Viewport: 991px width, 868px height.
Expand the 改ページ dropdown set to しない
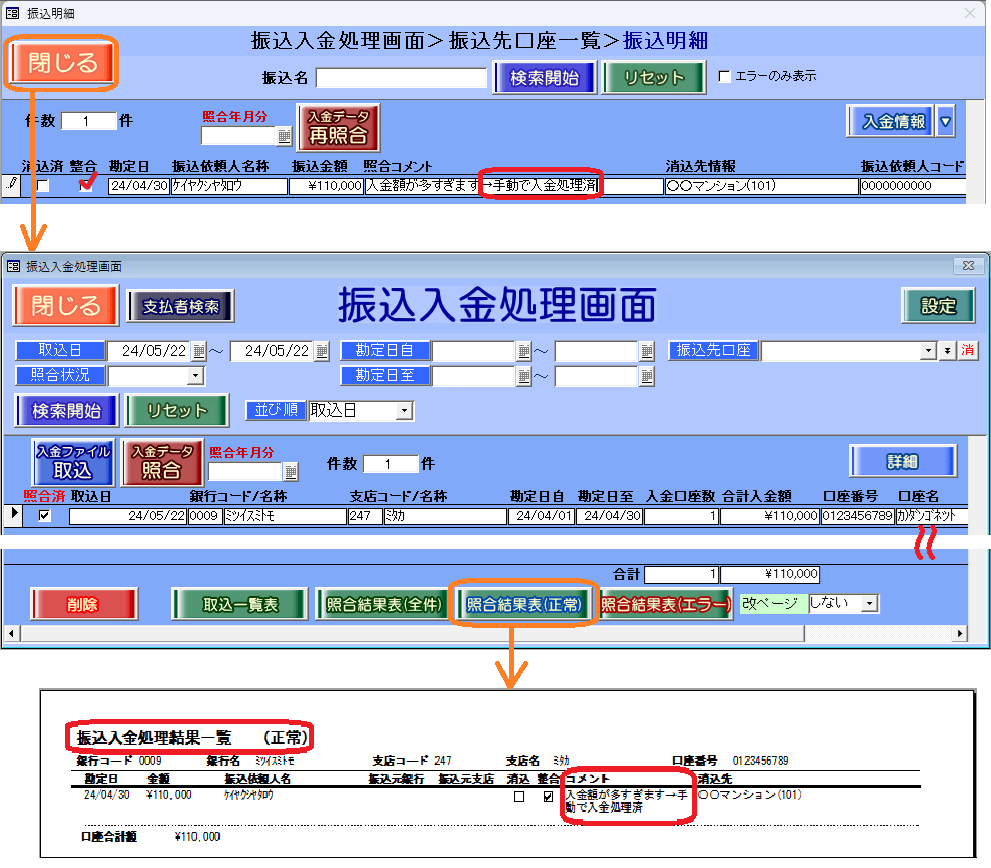[870, 604]
